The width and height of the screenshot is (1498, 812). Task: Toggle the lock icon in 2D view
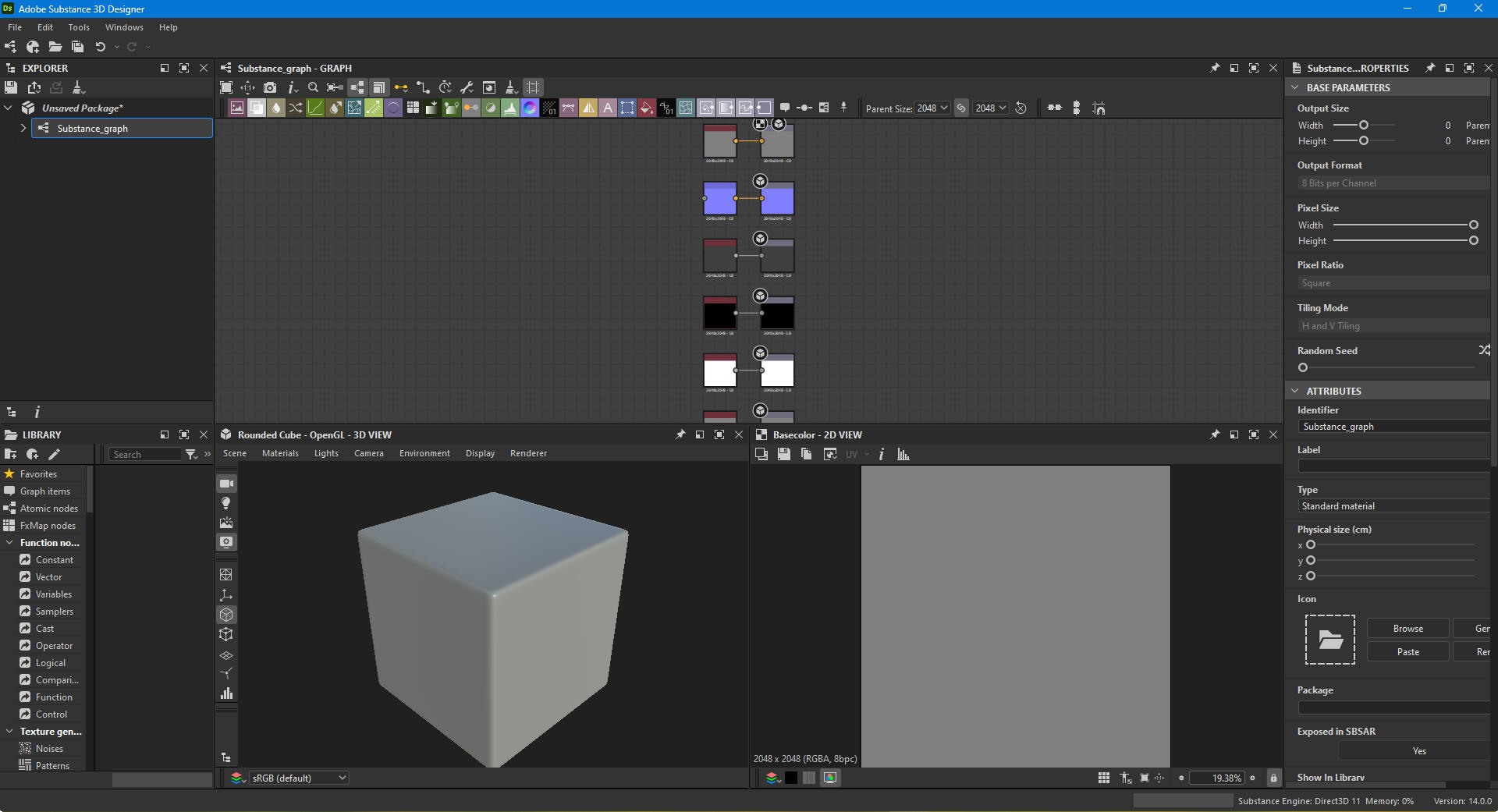coord(1273,778)
